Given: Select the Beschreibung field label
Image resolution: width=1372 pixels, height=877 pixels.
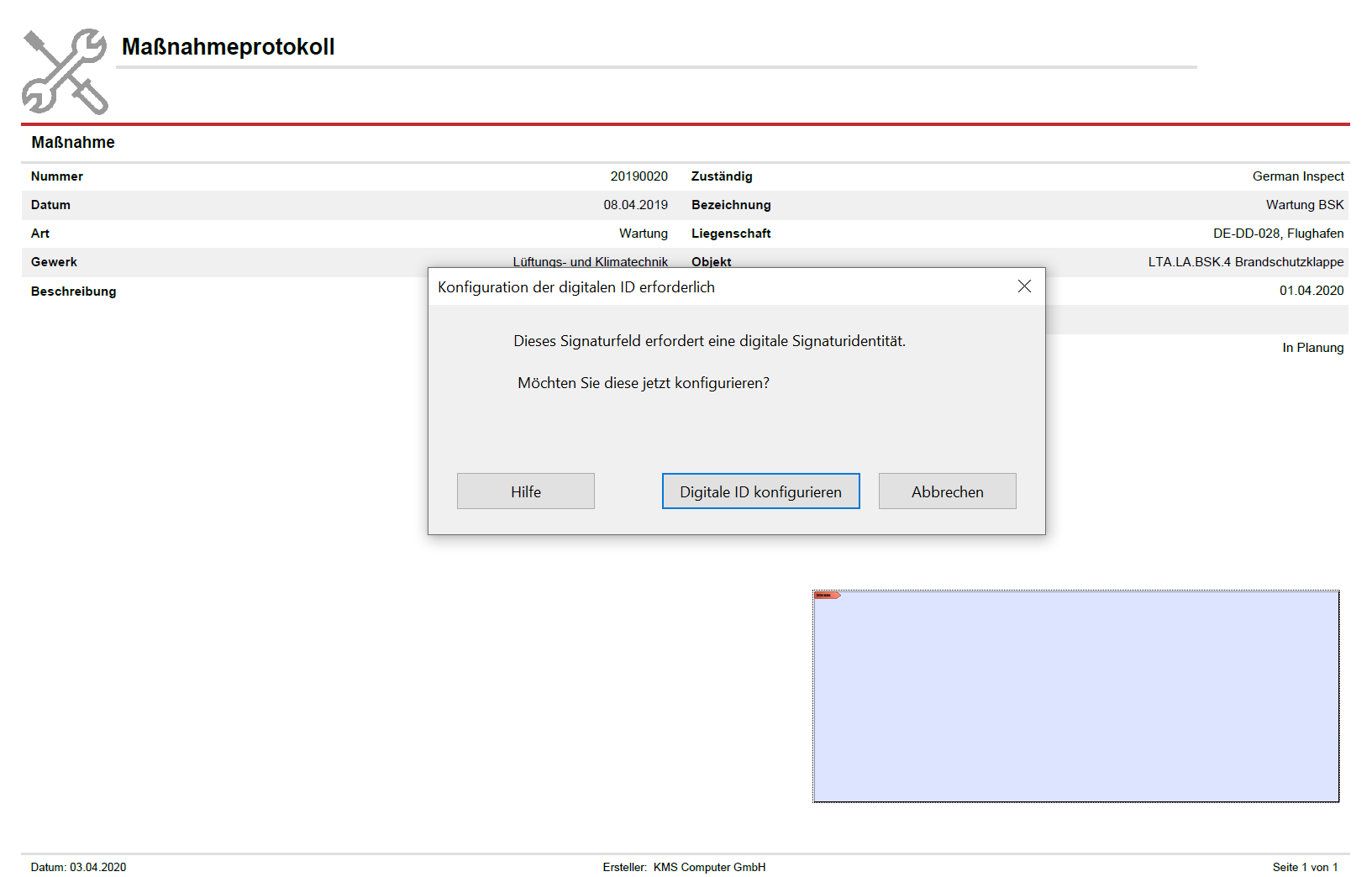Looking at the screenshot, I should pyautogui.click(x=74, y=291).
